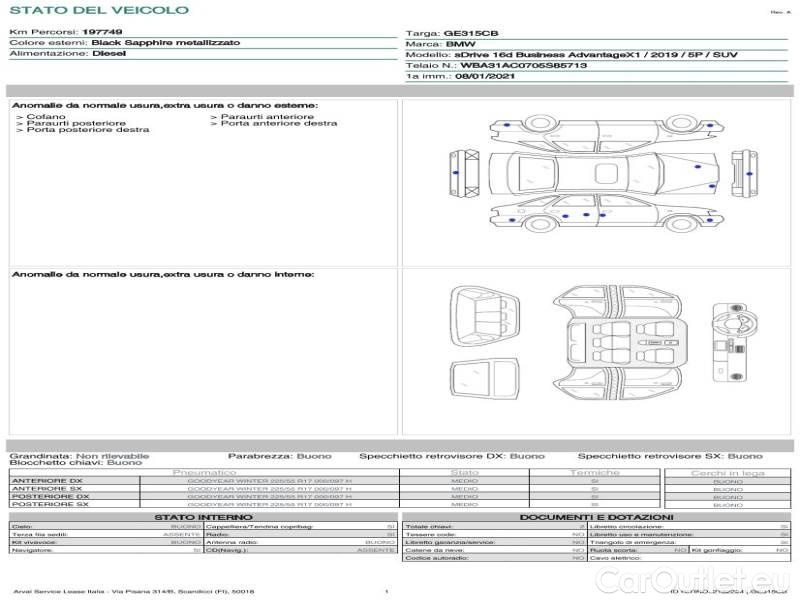The image size is (800, 600).
Task: Click the Targa GE315CB plate value
Action: [465, 33]
